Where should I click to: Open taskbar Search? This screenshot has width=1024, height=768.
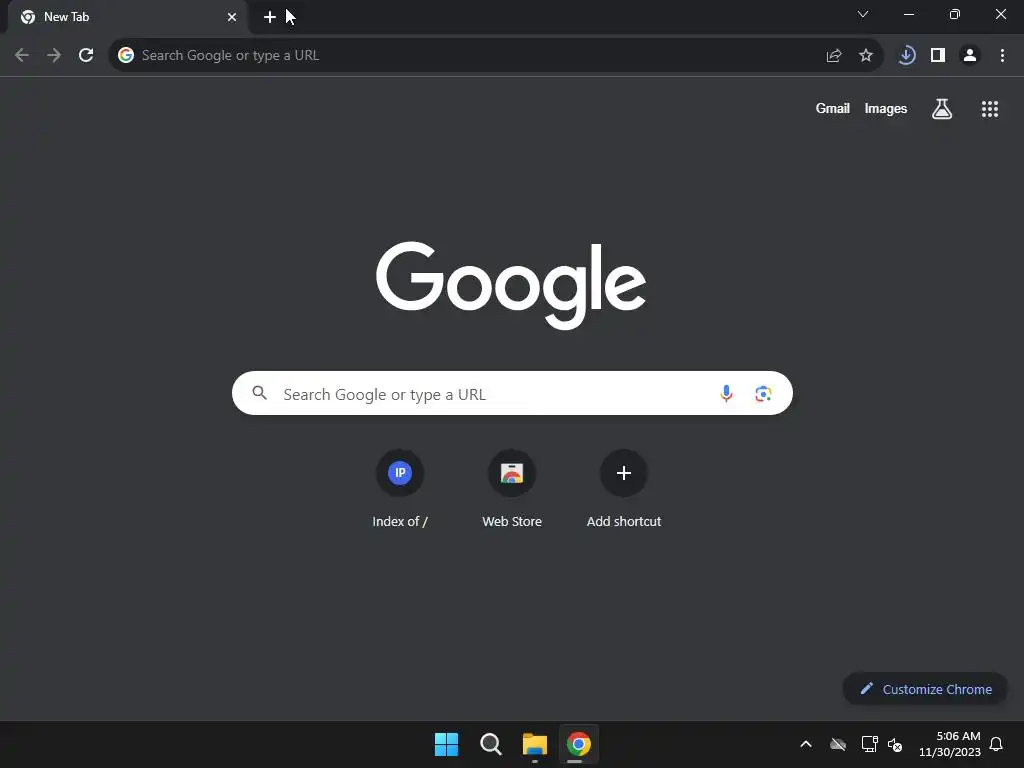(x=490, y=744)
